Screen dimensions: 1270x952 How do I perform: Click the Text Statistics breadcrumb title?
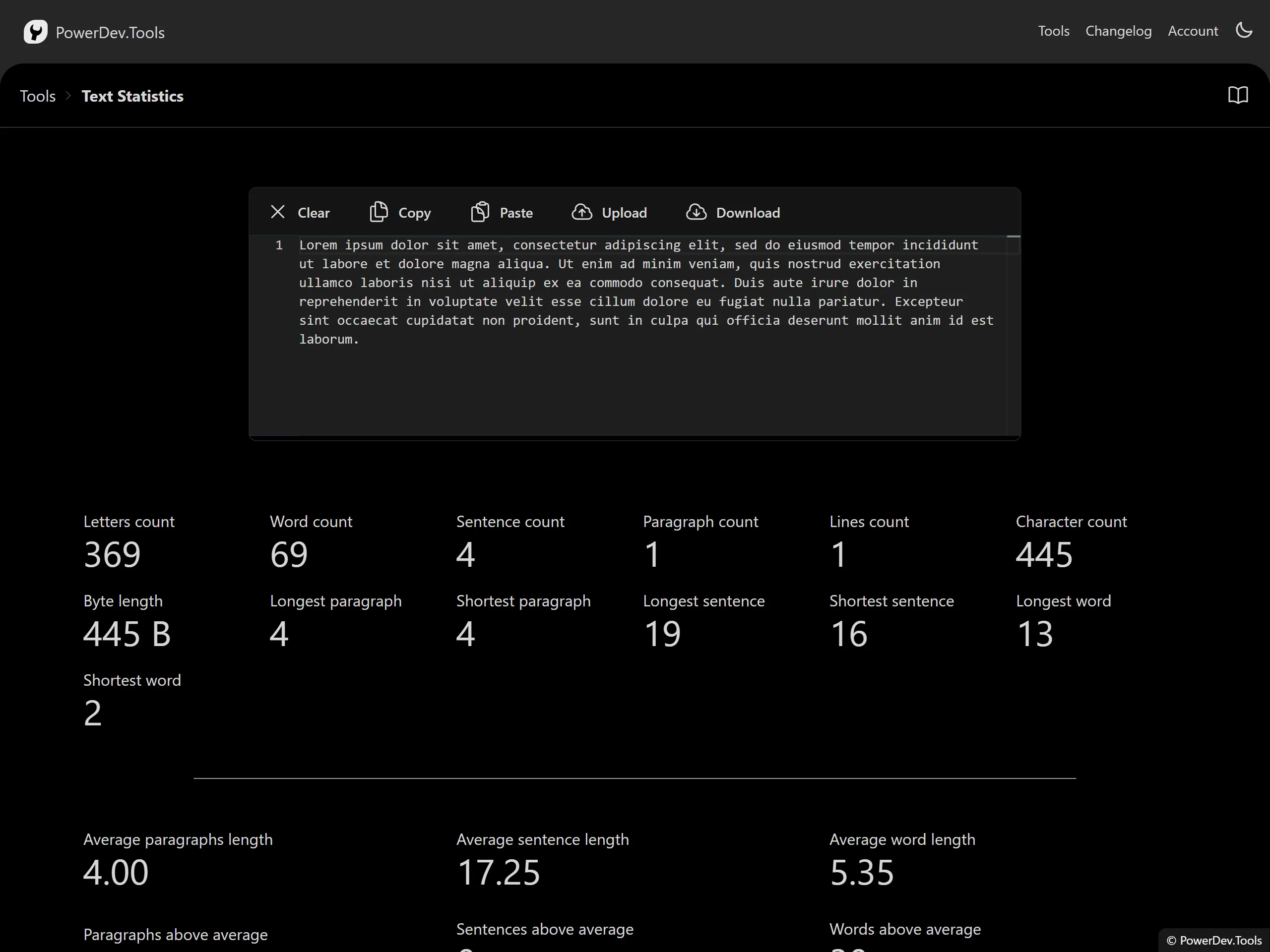(132, 96)
